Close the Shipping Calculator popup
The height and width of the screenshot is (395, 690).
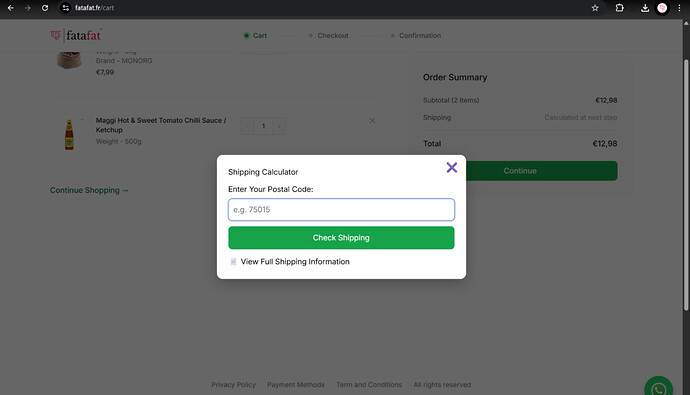pyautogui.click(x=451, y=168)
